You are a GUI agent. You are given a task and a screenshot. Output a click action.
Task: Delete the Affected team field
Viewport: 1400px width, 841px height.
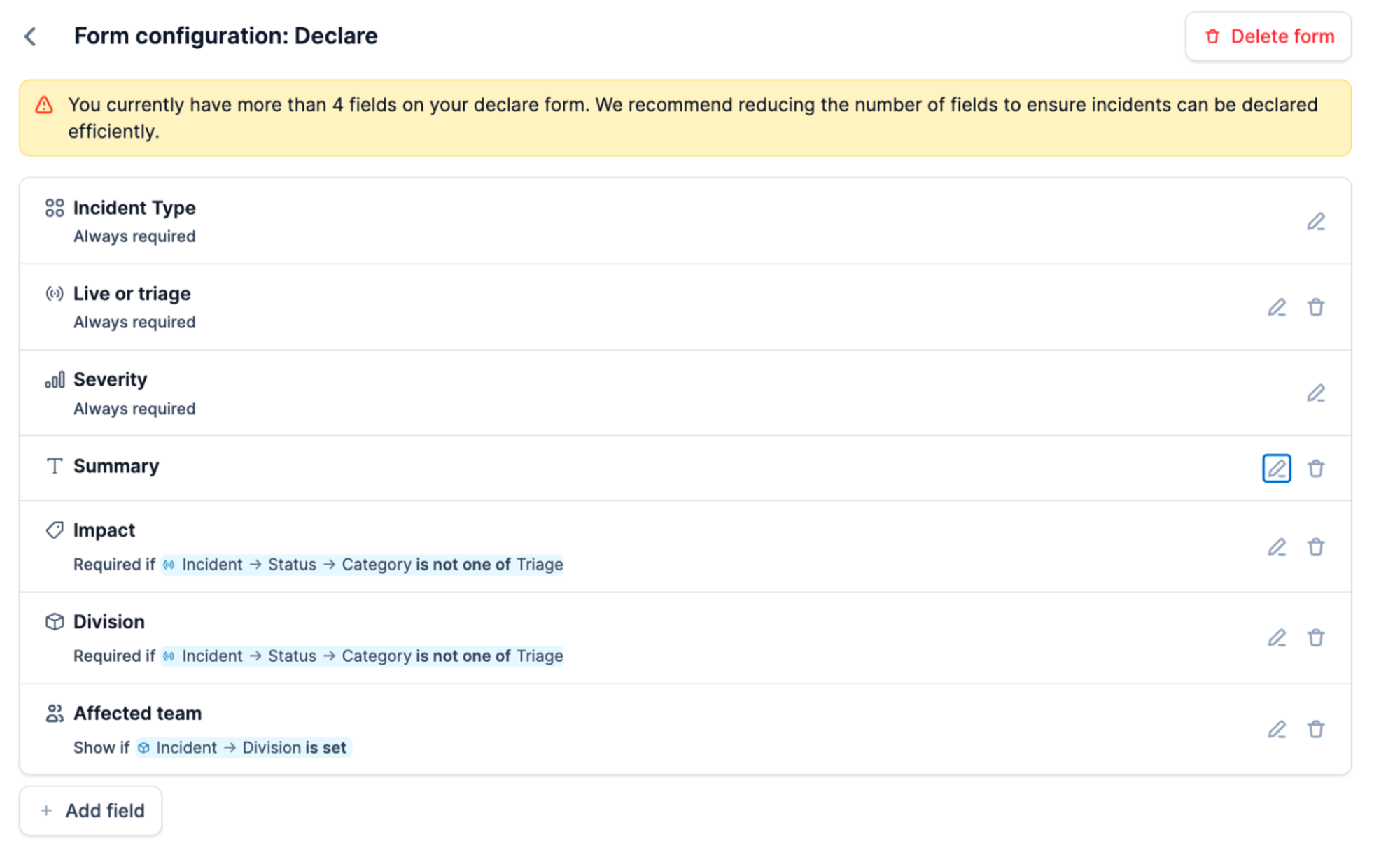click(1315, 730)
